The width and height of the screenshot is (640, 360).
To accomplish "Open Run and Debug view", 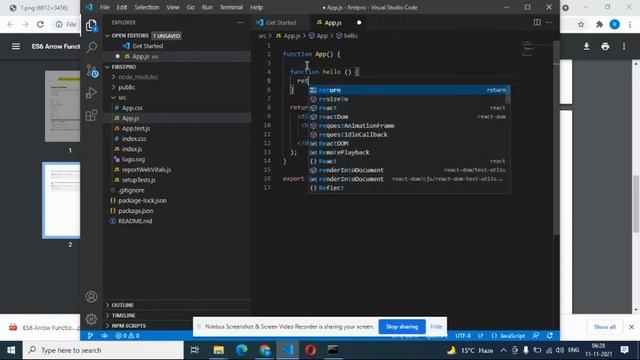I will (91, 93).
